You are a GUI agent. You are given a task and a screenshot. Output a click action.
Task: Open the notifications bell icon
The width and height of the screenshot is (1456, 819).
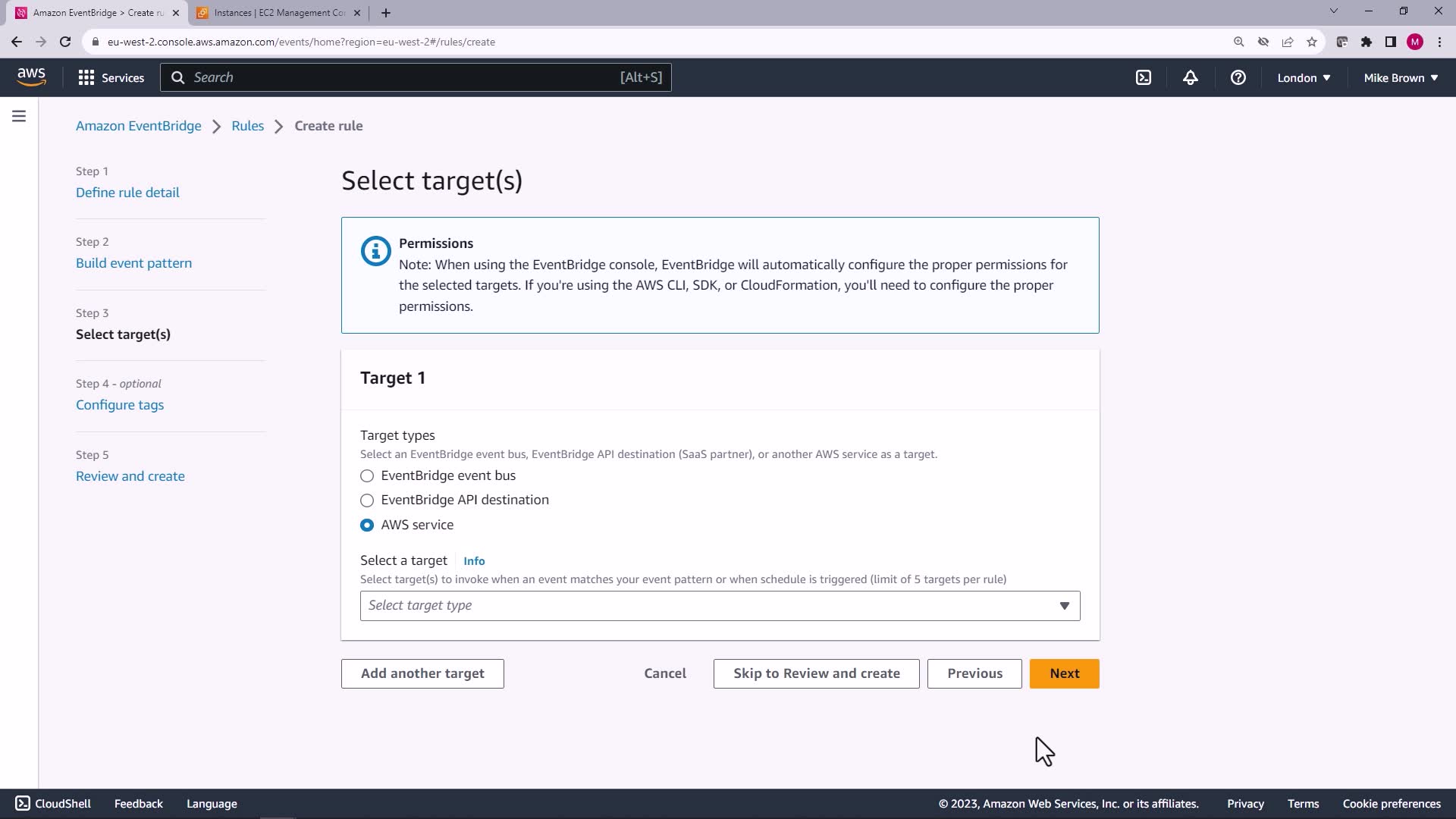click(x=1191, y=77)
